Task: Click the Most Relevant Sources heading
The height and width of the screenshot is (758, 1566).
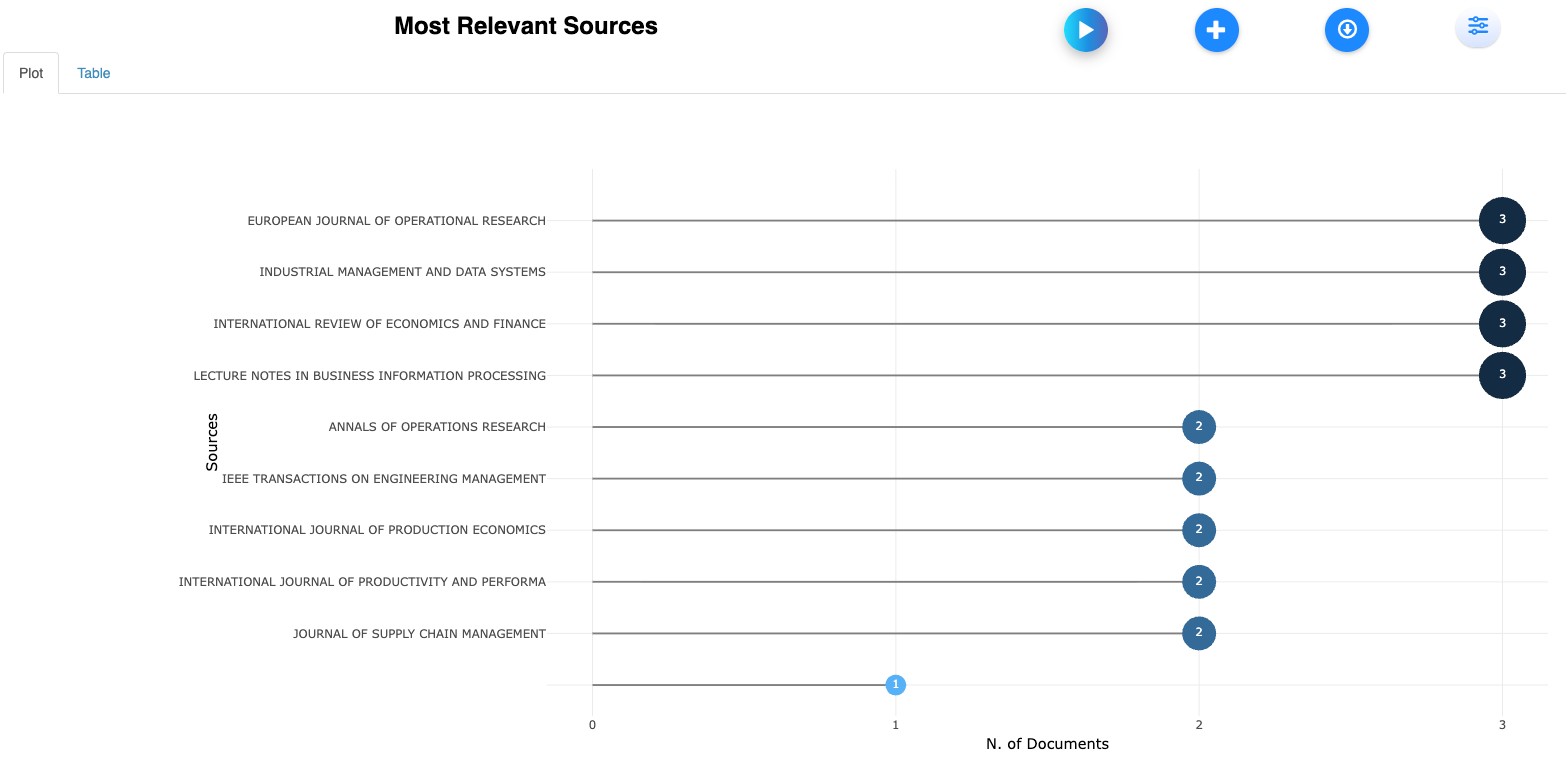Action: point(526,26)
